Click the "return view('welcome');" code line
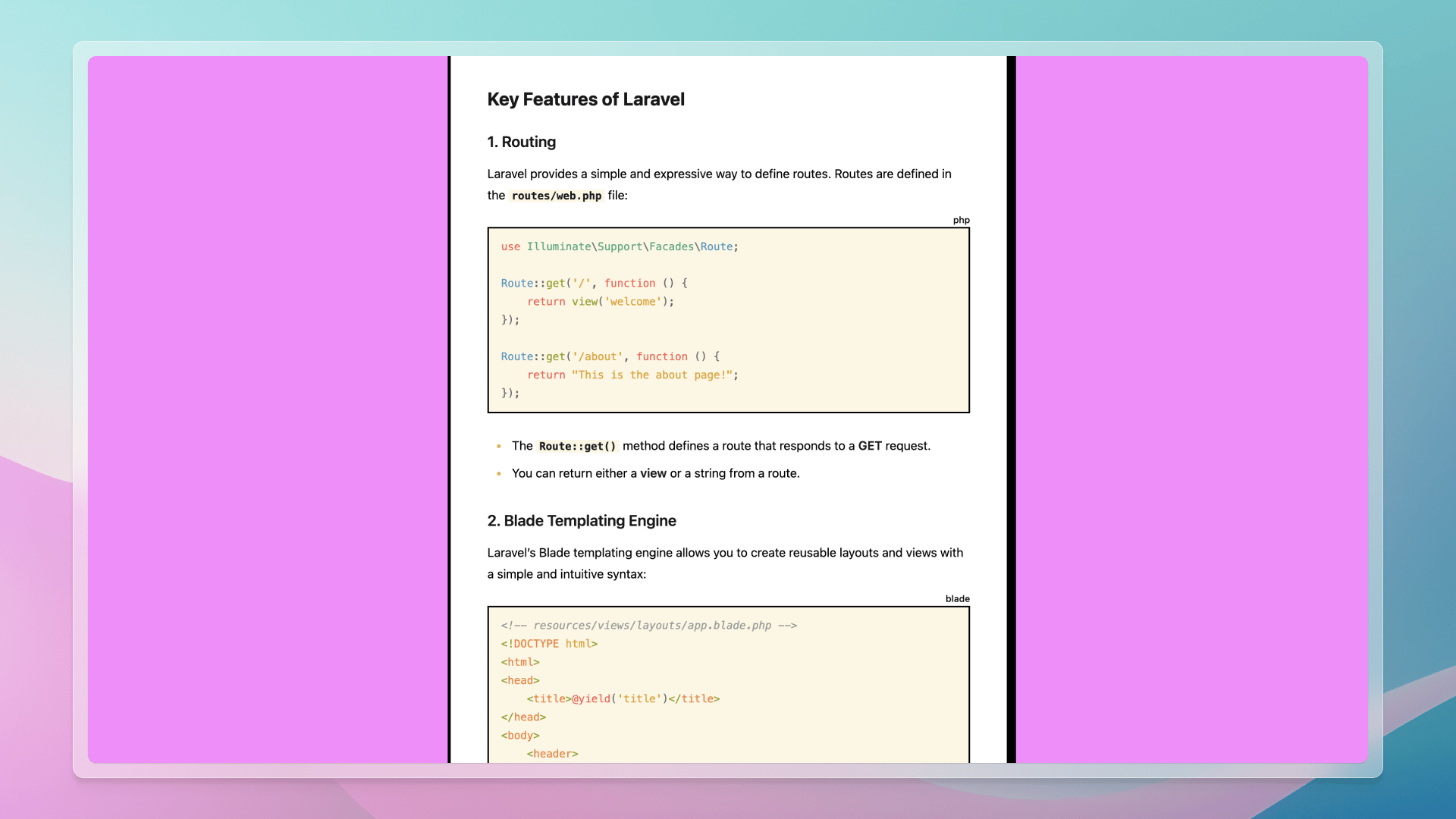1456x819 pixels. tap(601, 301)
